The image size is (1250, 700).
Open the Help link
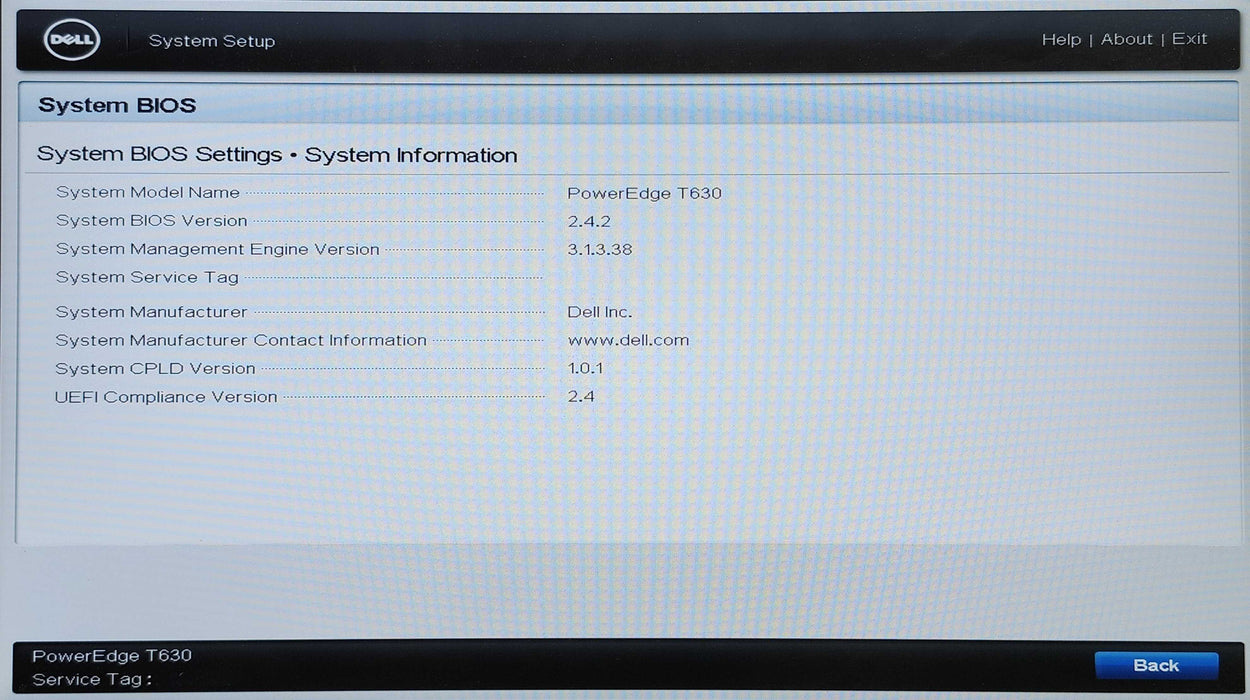pos(1061,40)
